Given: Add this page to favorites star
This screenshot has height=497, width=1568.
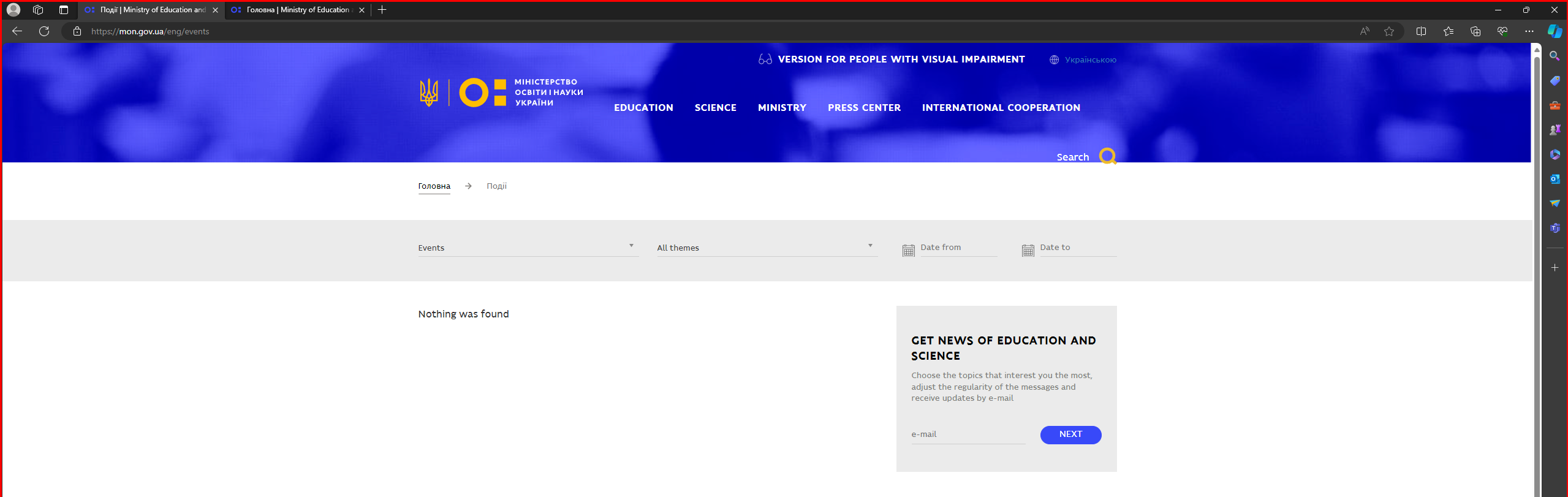Looking at the screenshot, I should click(1389, 31).
